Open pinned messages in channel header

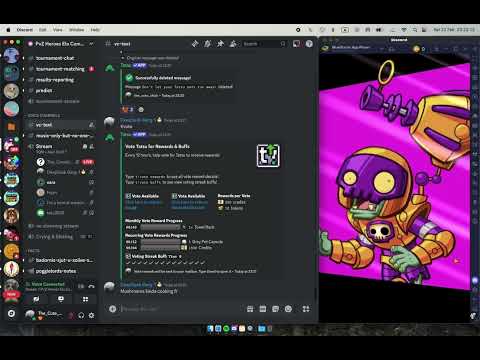pos(220,44)
